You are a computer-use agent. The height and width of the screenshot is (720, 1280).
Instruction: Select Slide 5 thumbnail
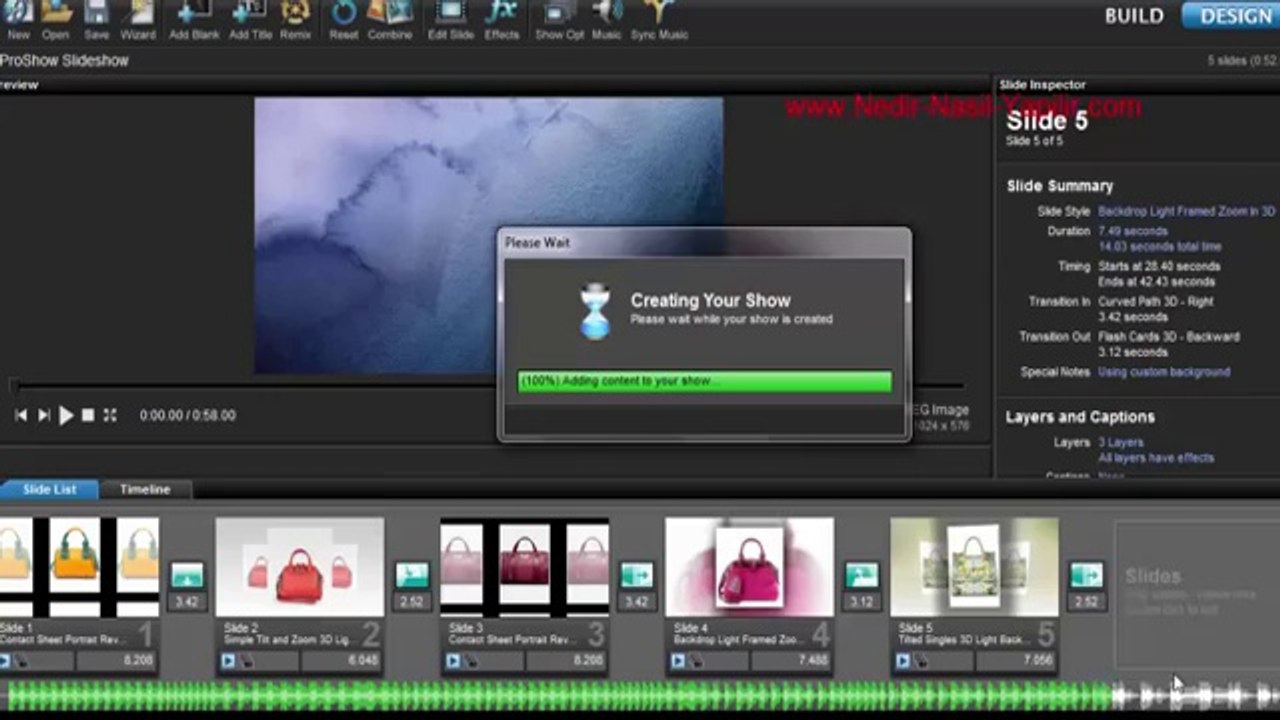click(974, 566)
